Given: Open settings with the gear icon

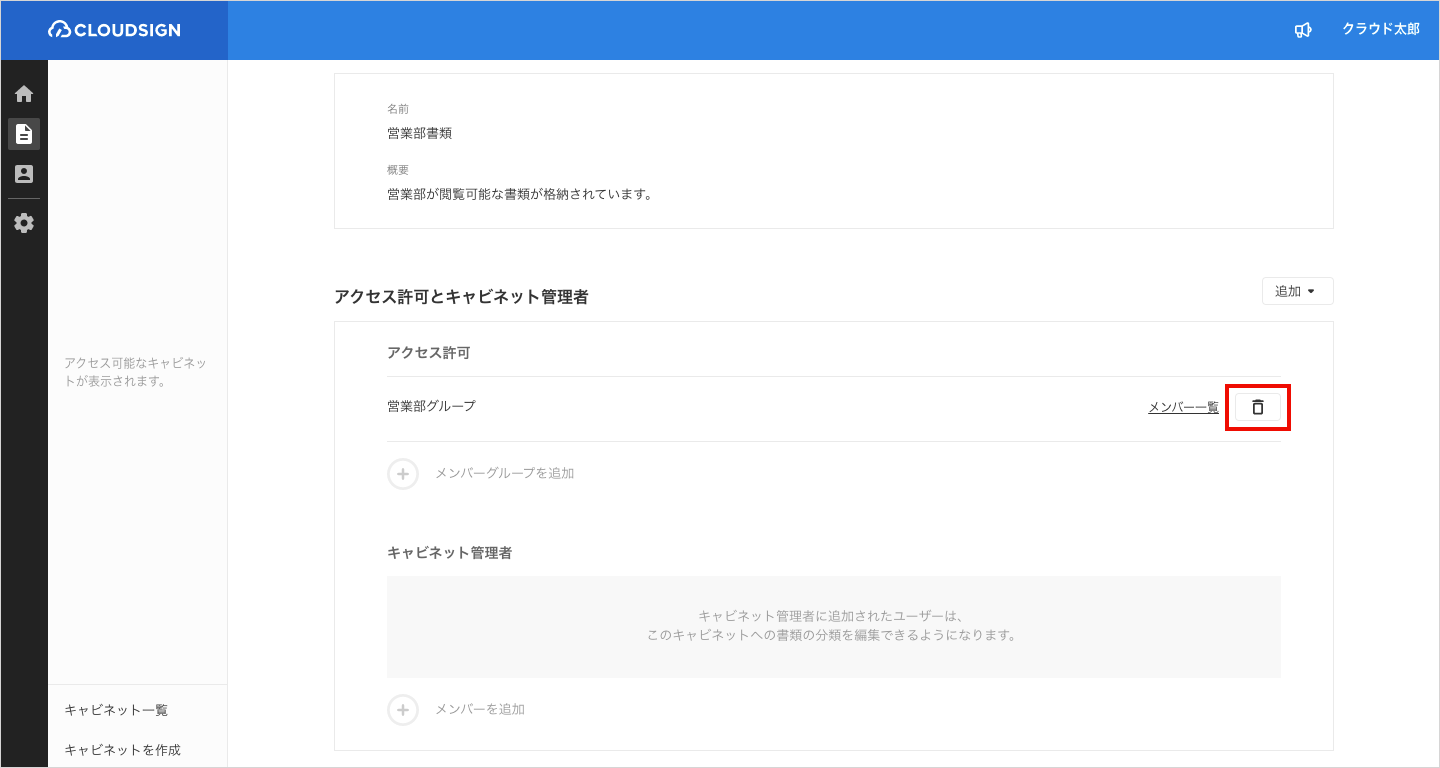Looking at the screenshot, I should (x=24, y=223).
